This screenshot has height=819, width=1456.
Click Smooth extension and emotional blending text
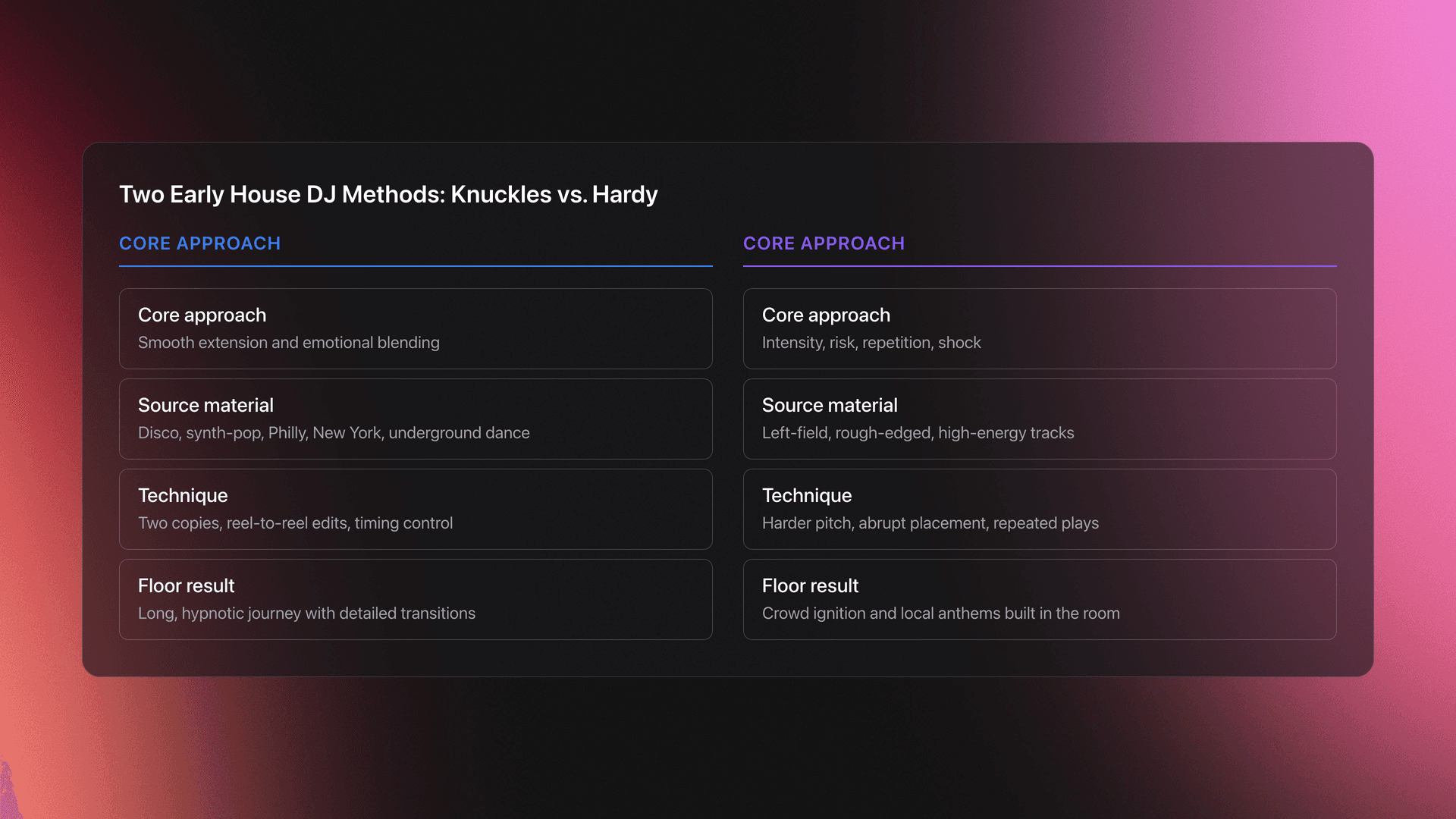pos(288,343)
